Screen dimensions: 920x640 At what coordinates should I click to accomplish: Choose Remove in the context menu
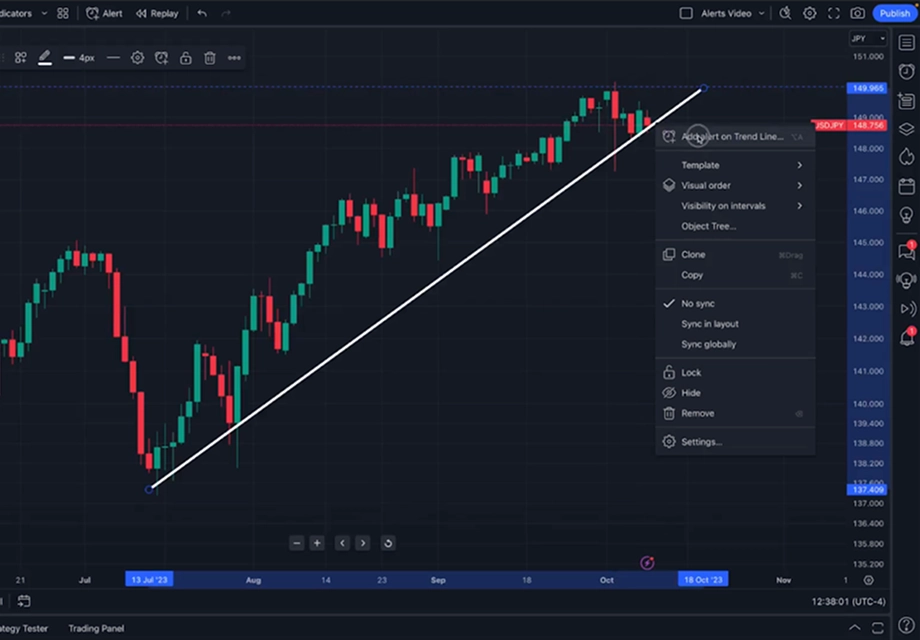[x=735, y=414]
